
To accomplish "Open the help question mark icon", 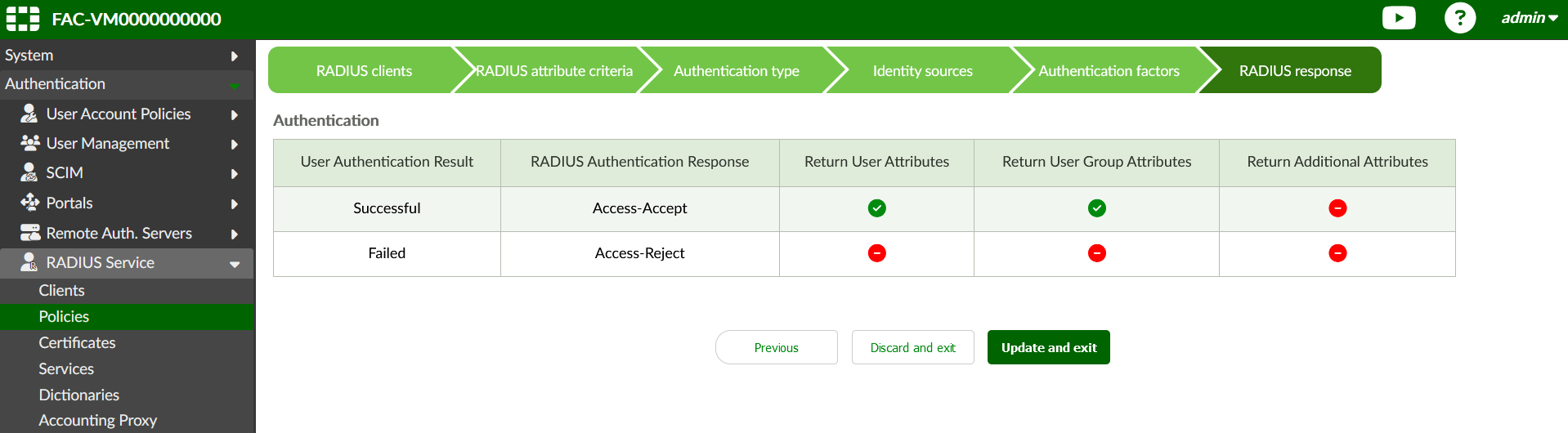I will click(1459, 18).
